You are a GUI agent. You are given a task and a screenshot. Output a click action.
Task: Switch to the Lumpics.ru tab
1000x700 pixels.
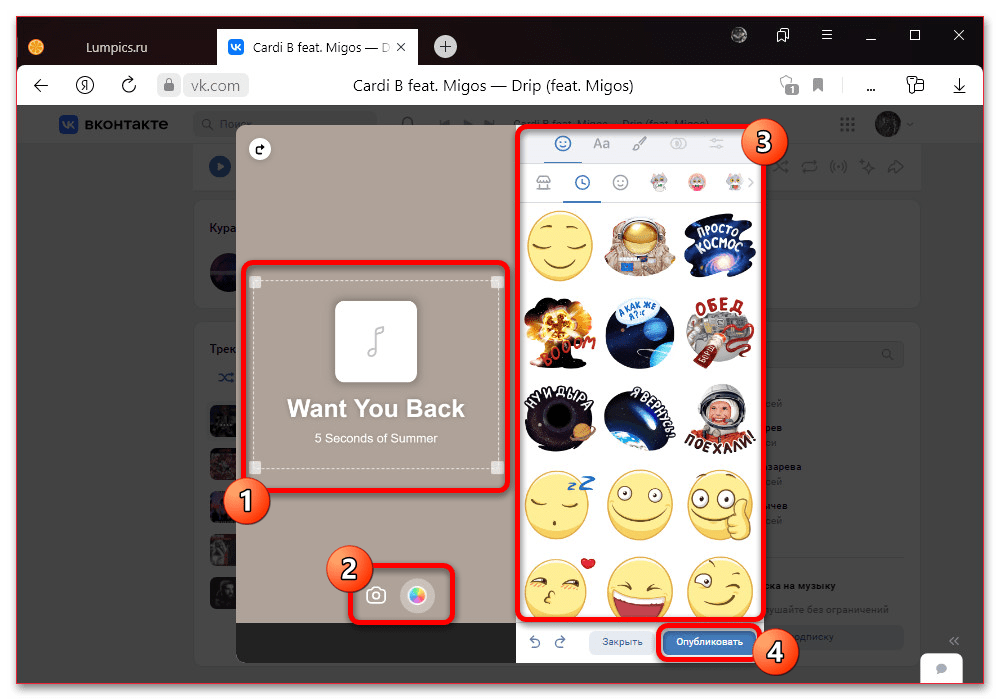pos(116,47)
